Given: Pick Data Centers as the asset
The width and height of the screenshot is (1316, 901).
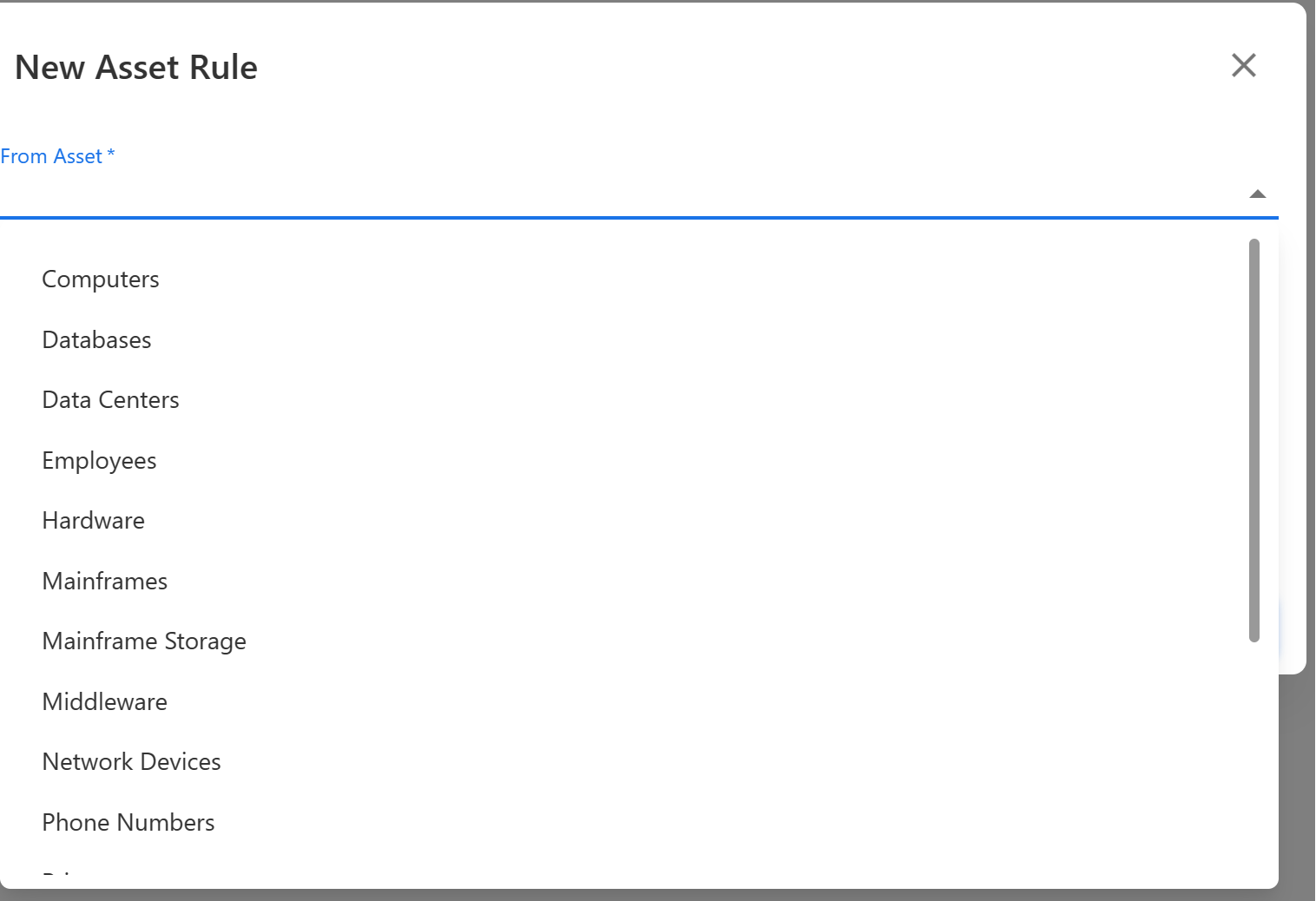Looking at the screenshot, I should [110, 400].
